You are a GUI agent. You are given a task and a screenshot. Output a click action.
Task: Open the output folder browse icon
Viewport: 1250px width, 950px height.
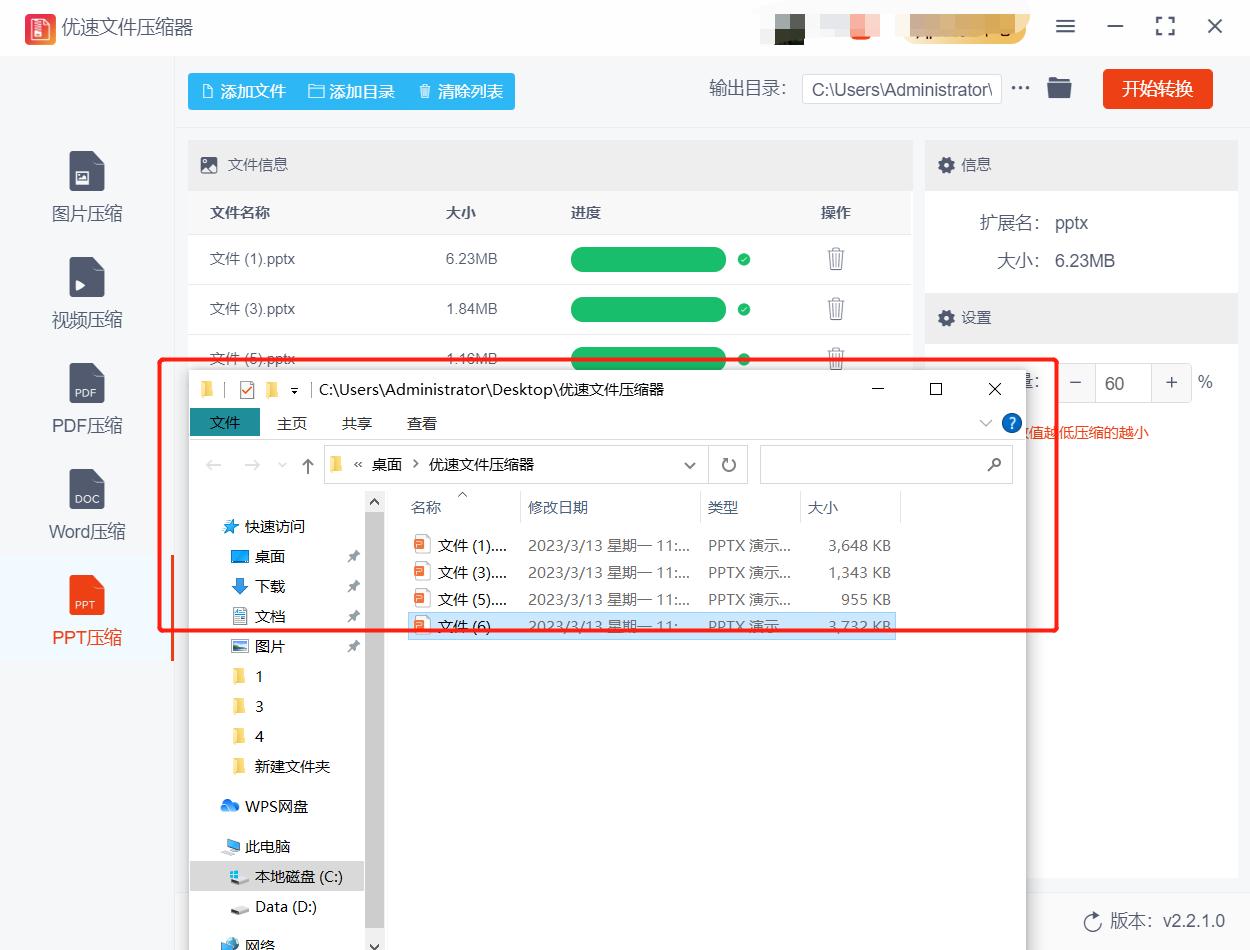[x=1059, y=88]
